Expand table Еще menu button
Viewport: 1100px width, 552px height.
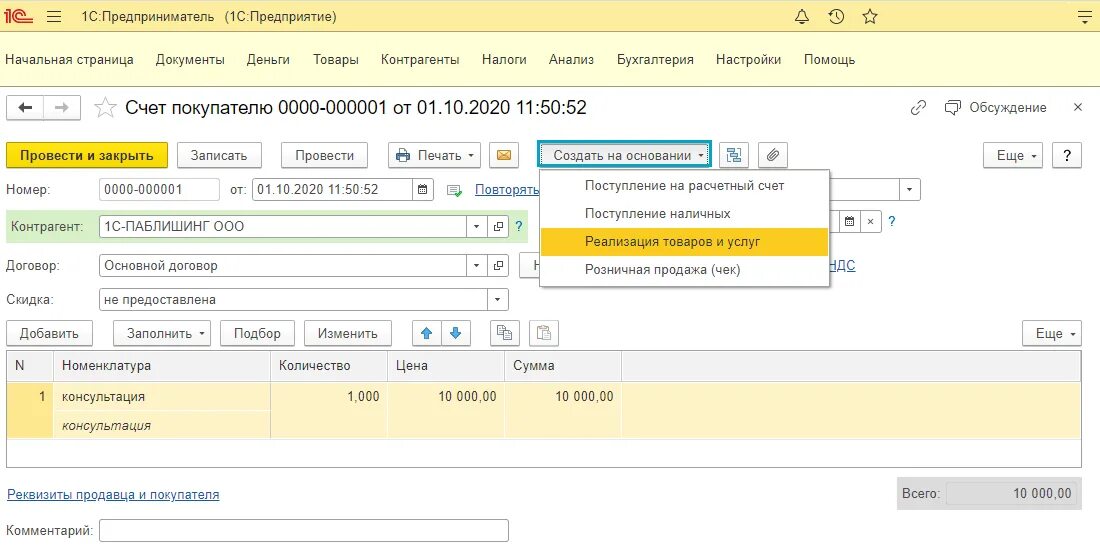[1052, 333]
